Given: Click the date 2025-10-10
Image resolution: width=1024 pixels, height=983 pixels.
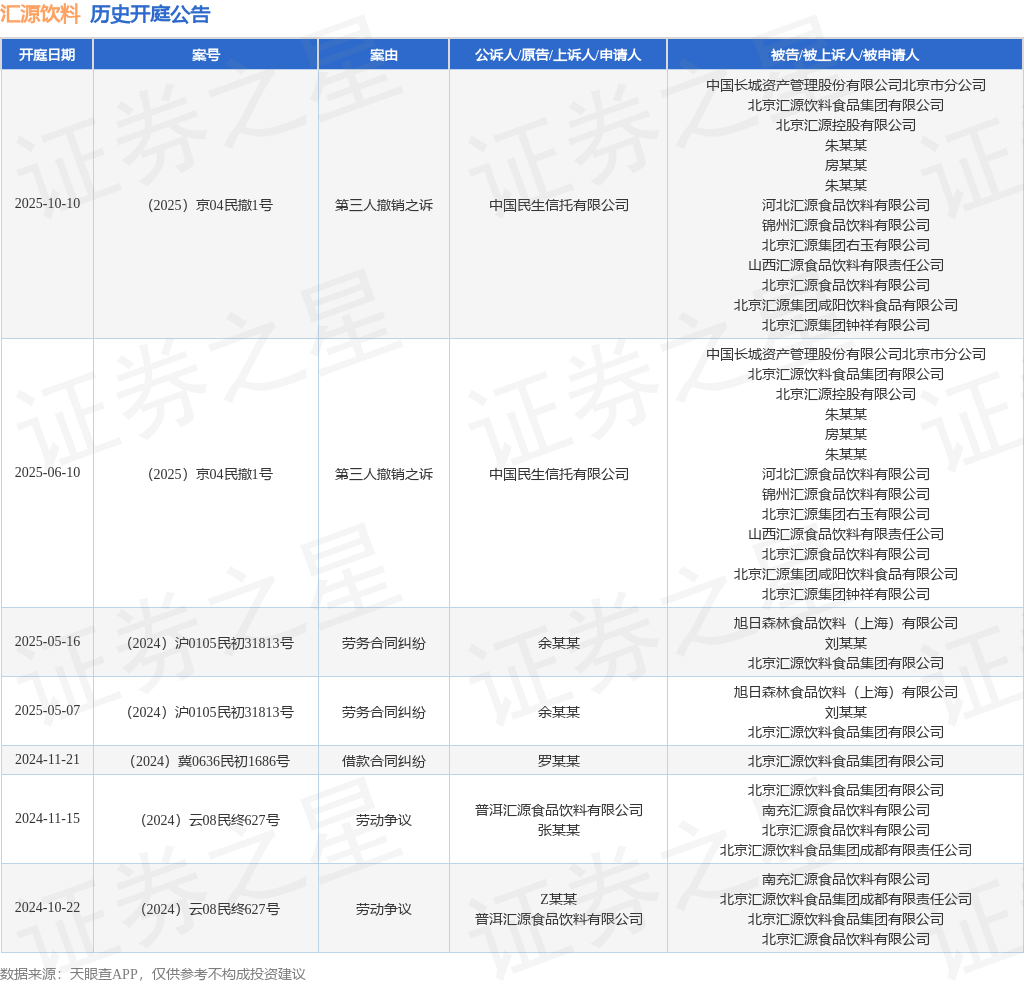Looking at the screenshot, I should point(48,204).
